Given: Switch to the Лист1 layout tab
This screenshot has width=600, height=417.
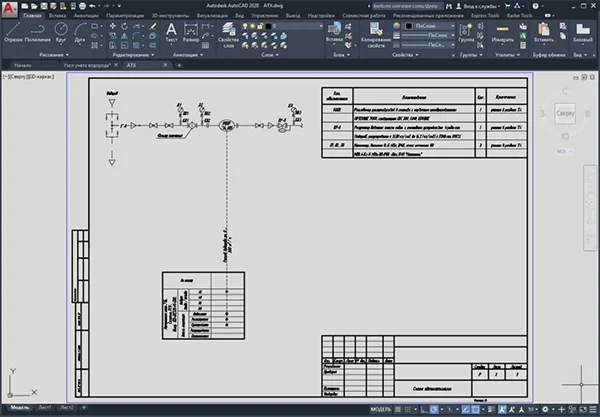Looking at the screenshot, I should click(45, 408).
